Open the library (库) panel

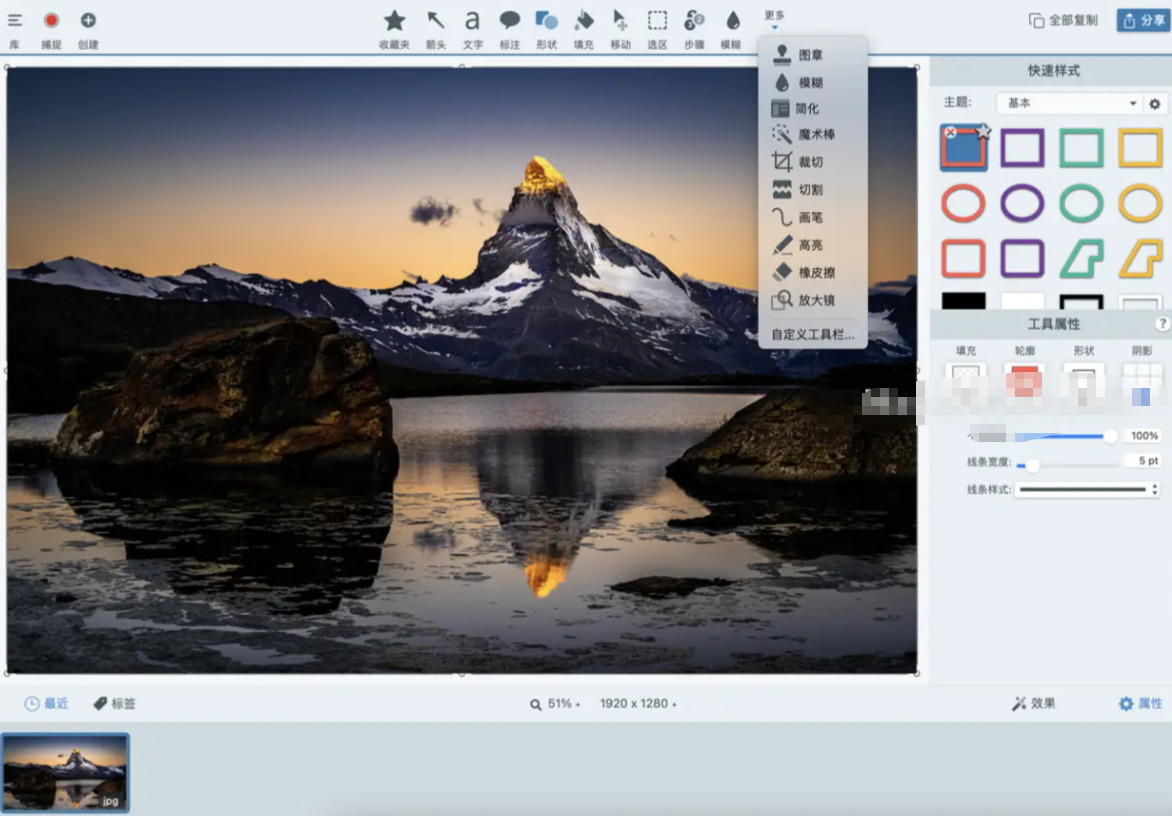pos(14,28)
